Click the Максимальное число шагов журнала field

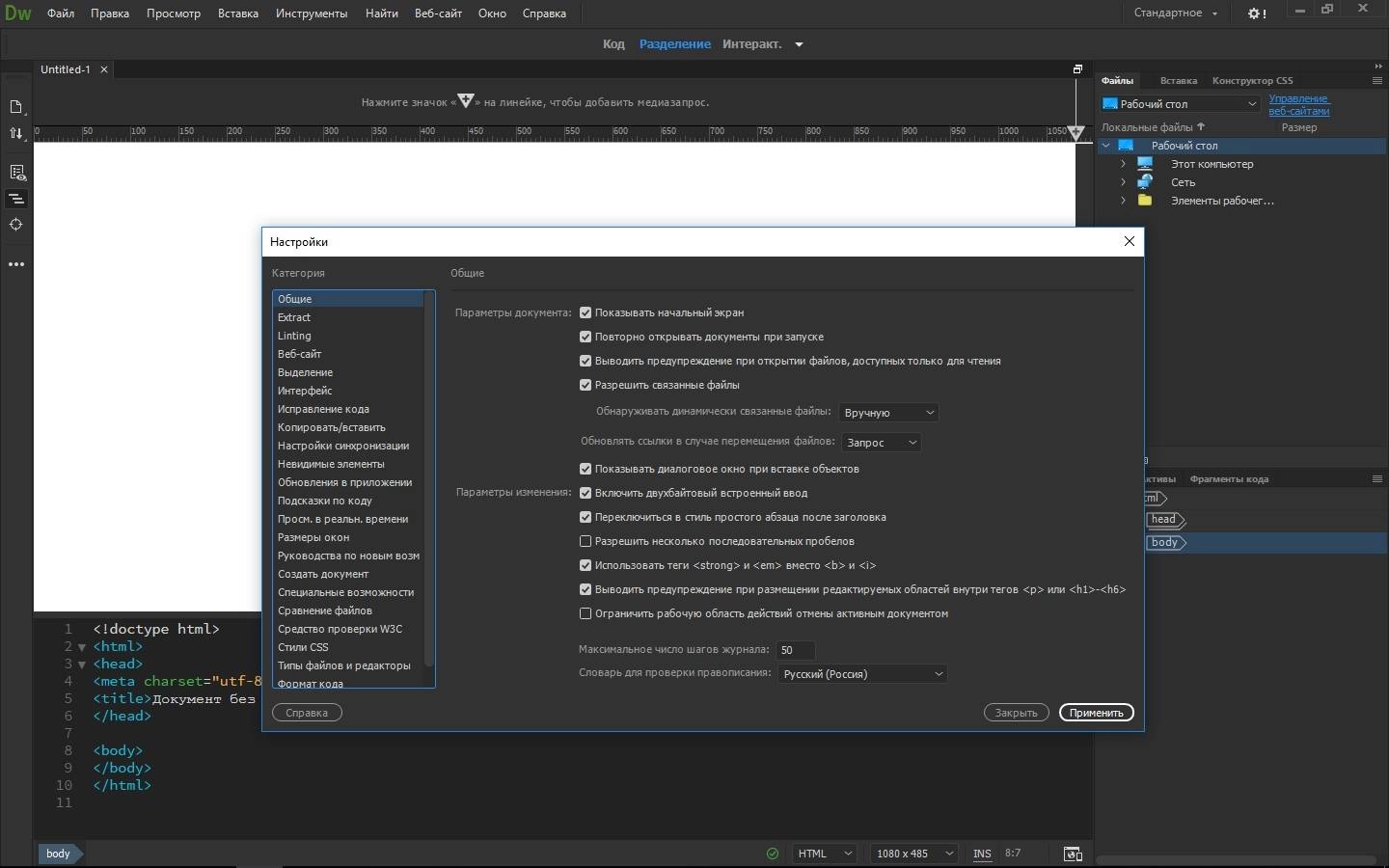pos(795,650)
